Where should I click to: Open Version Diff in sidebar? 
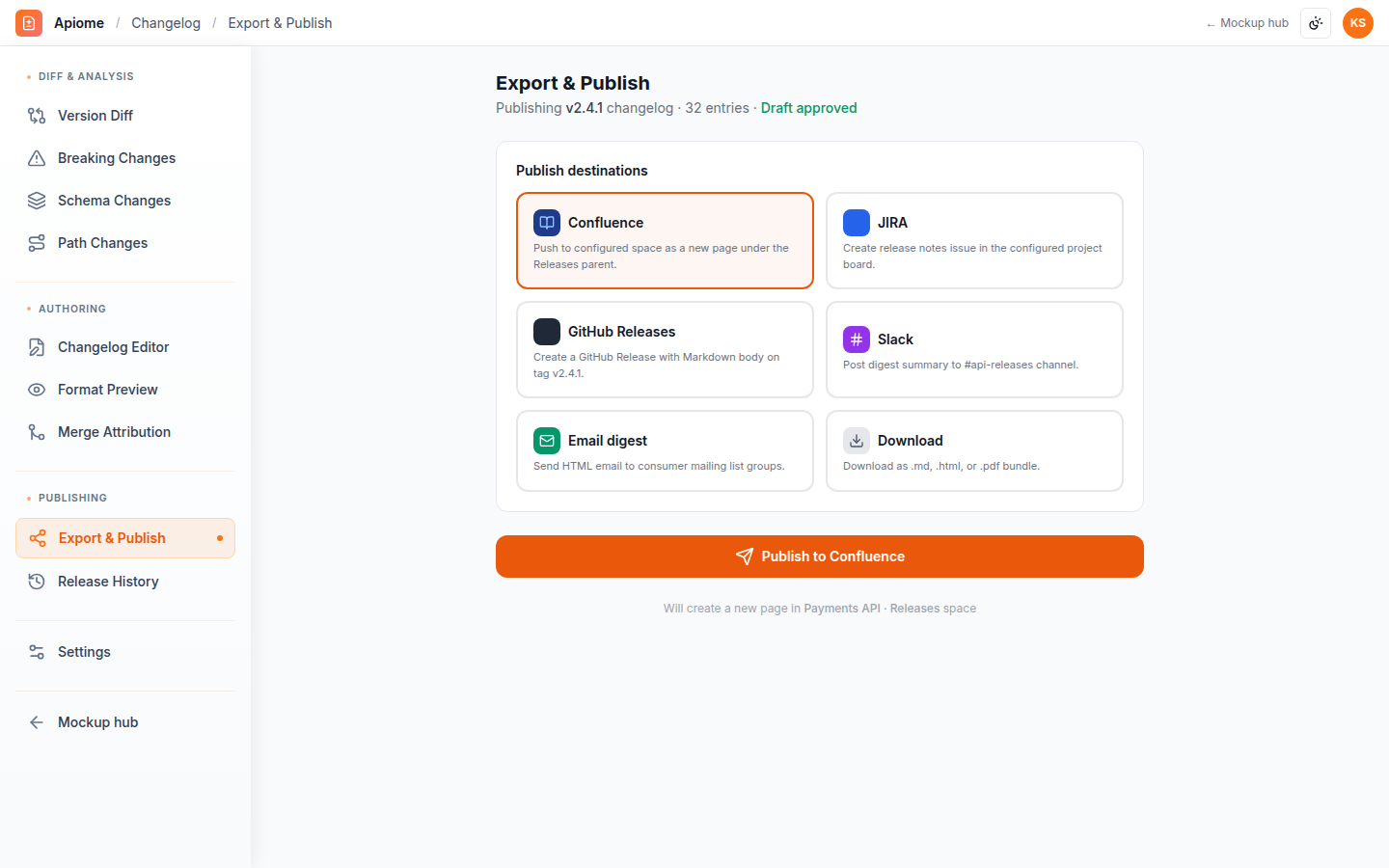click(125, 116)
